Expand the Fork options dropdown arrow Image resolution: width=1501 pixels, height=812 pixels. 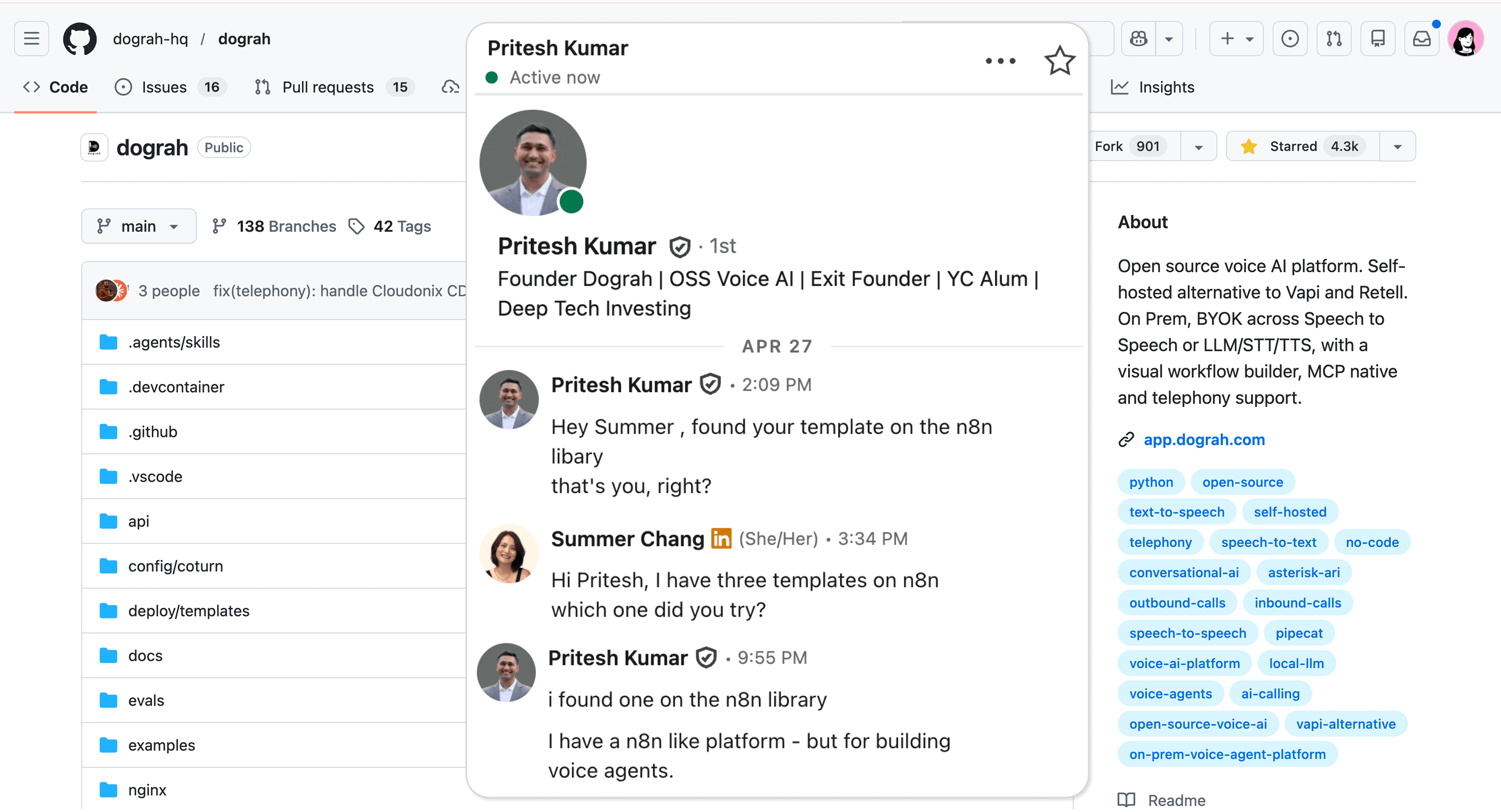1198,146
